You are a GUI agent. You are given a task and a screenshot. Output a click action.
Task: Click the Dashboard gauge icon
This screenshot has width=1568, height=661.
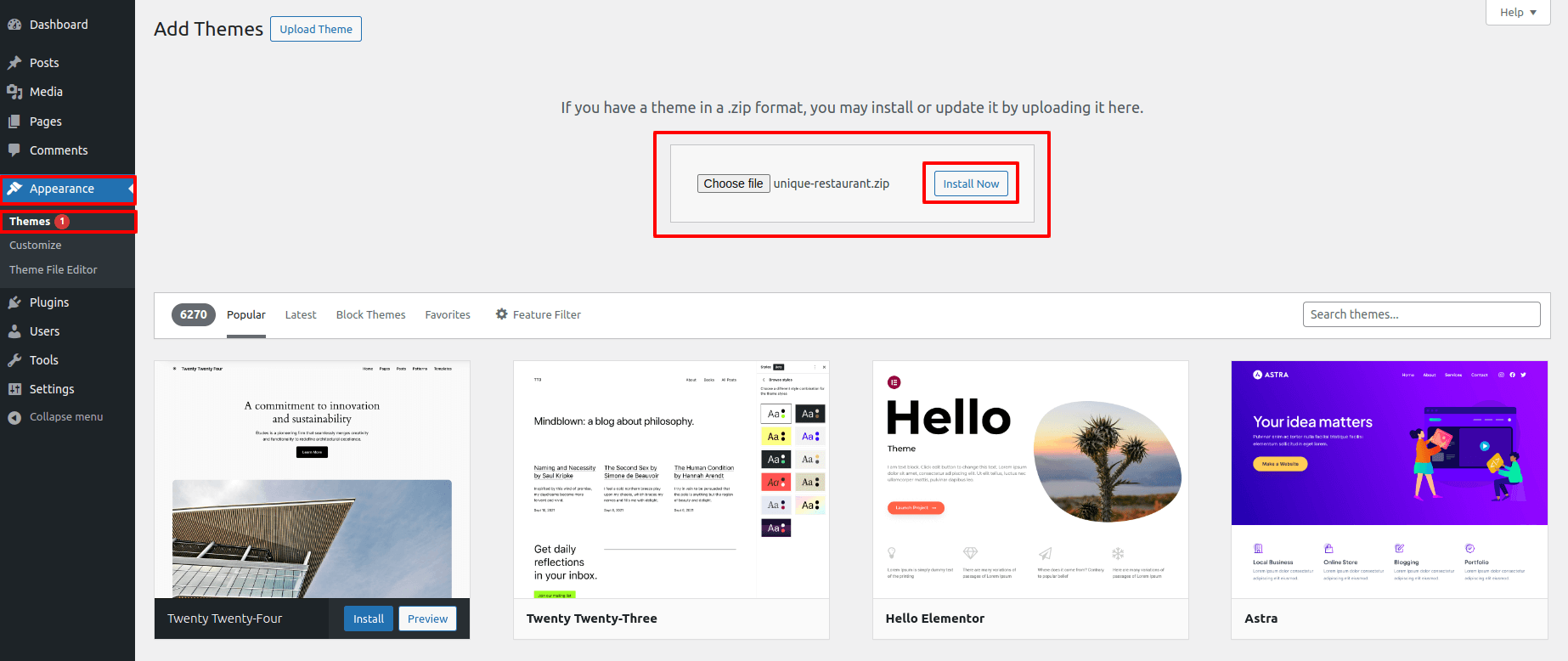[14, 25]
